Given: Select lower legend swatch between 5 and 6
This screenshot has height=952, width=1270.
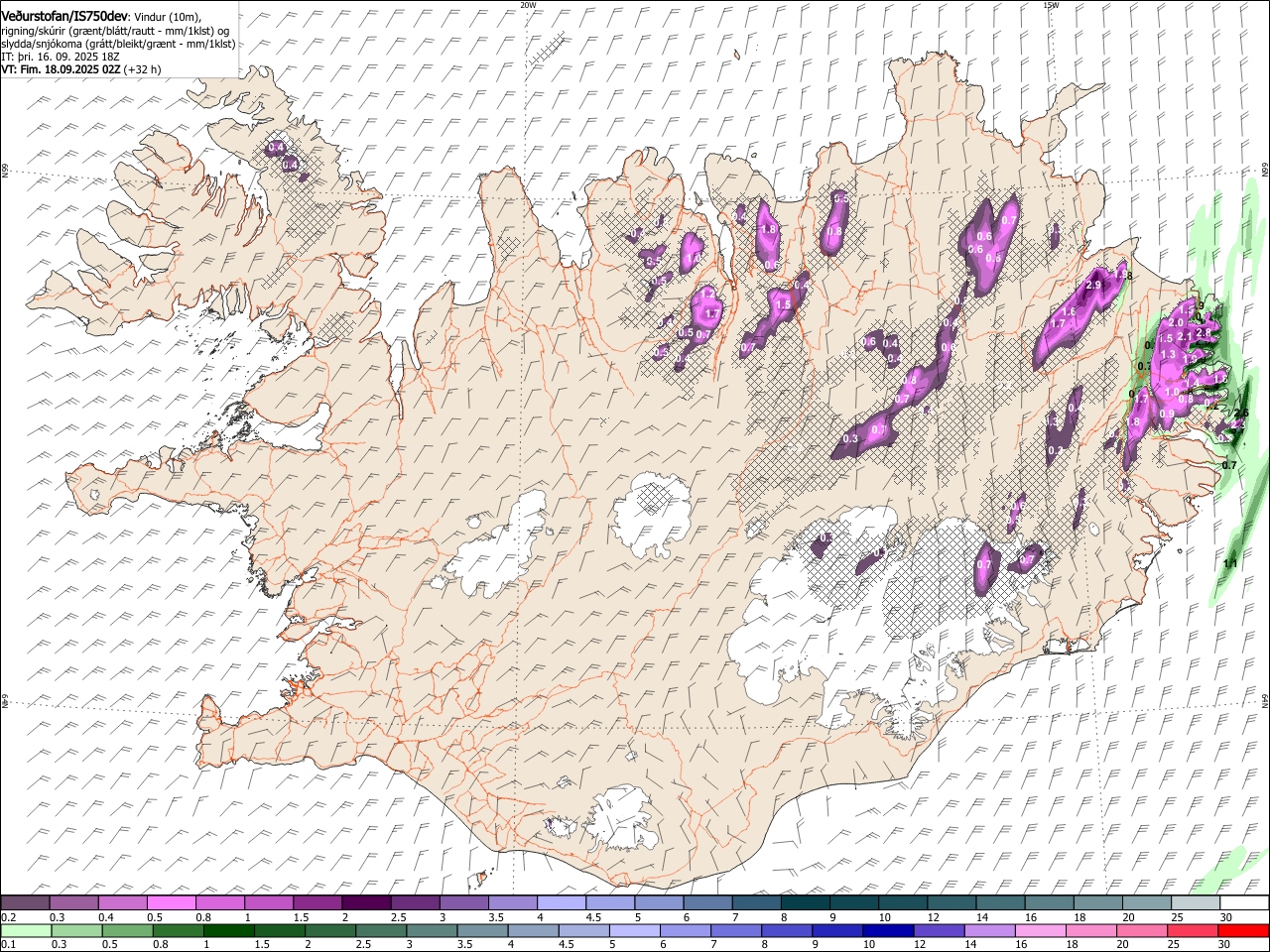Looking at the screenshot, I should 634,930.
